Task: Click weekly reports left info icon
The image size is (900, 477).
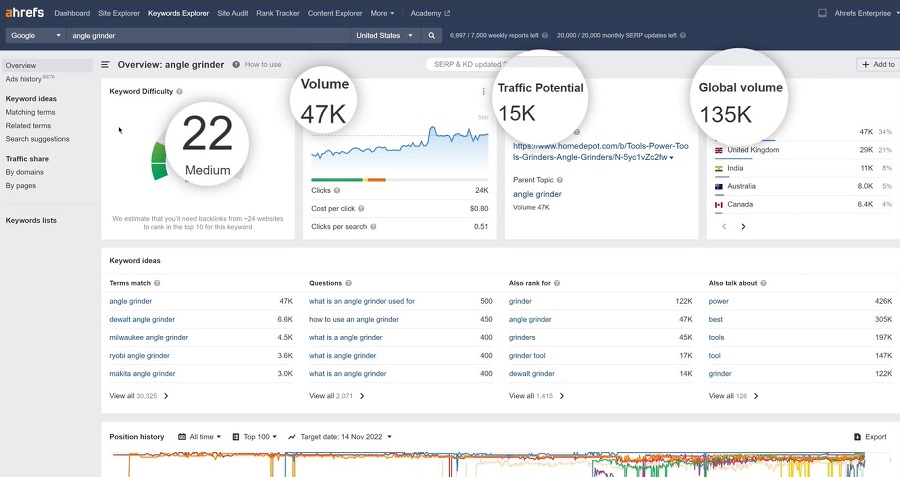Action: click(x=545, y=36)
